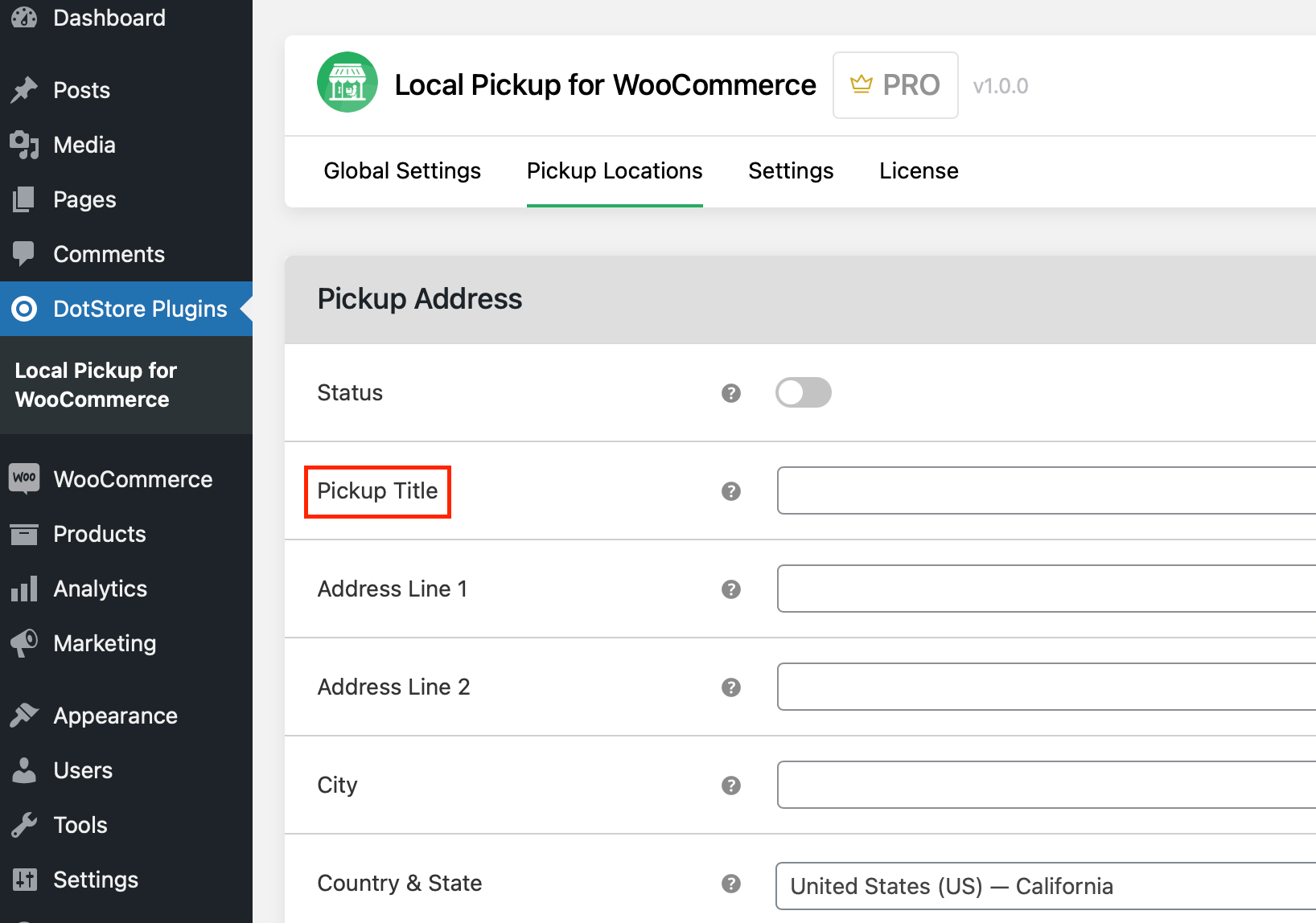Open Analytics via its bar-chart icon

click(x=24, y=588)
